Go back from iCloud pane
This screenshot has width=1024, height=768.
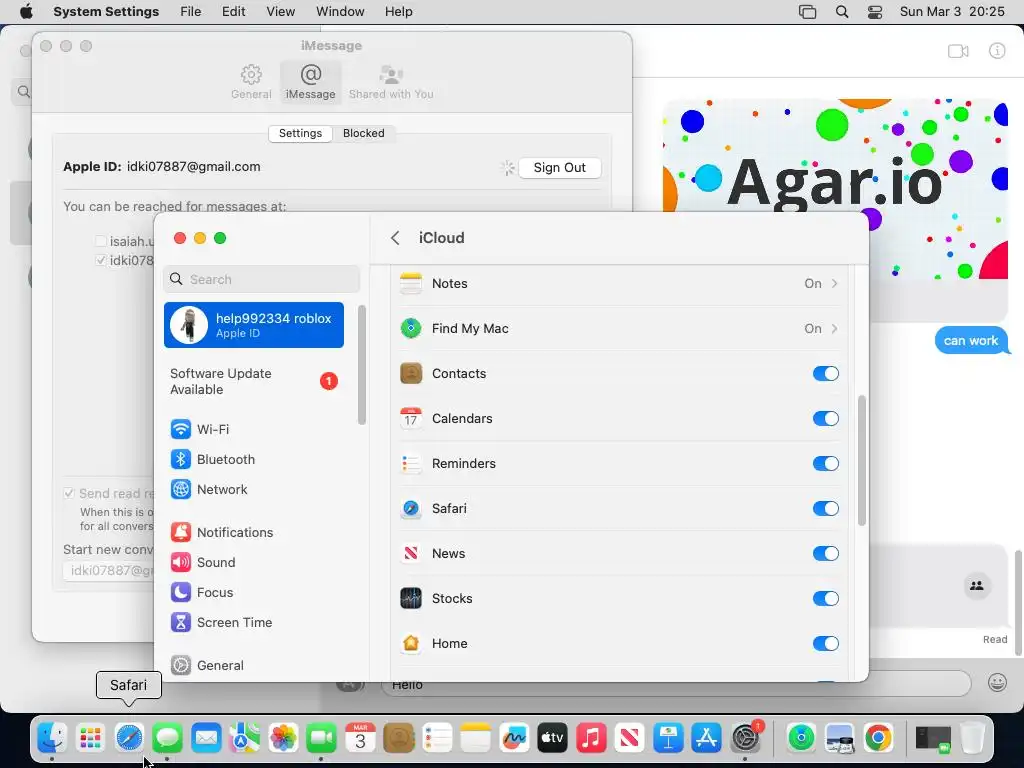click(x=395, y=238)
